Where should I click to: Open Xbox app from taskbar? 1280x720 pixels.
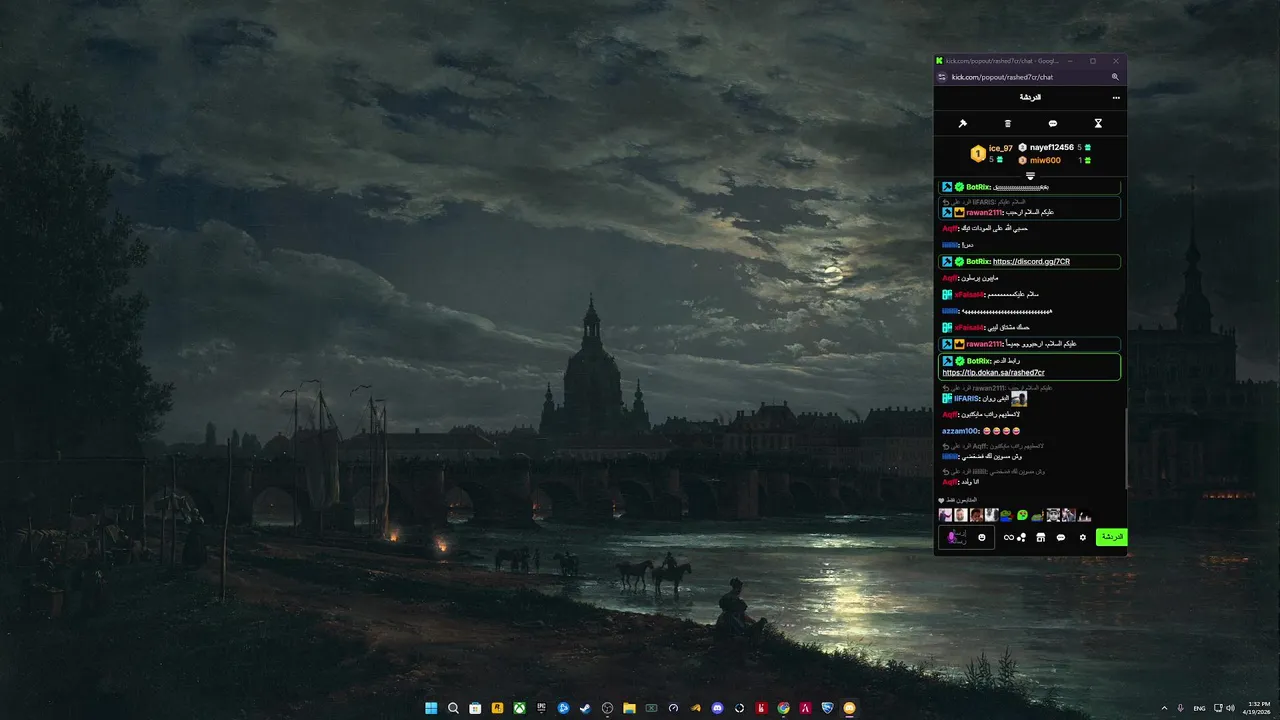coord(519,708)
